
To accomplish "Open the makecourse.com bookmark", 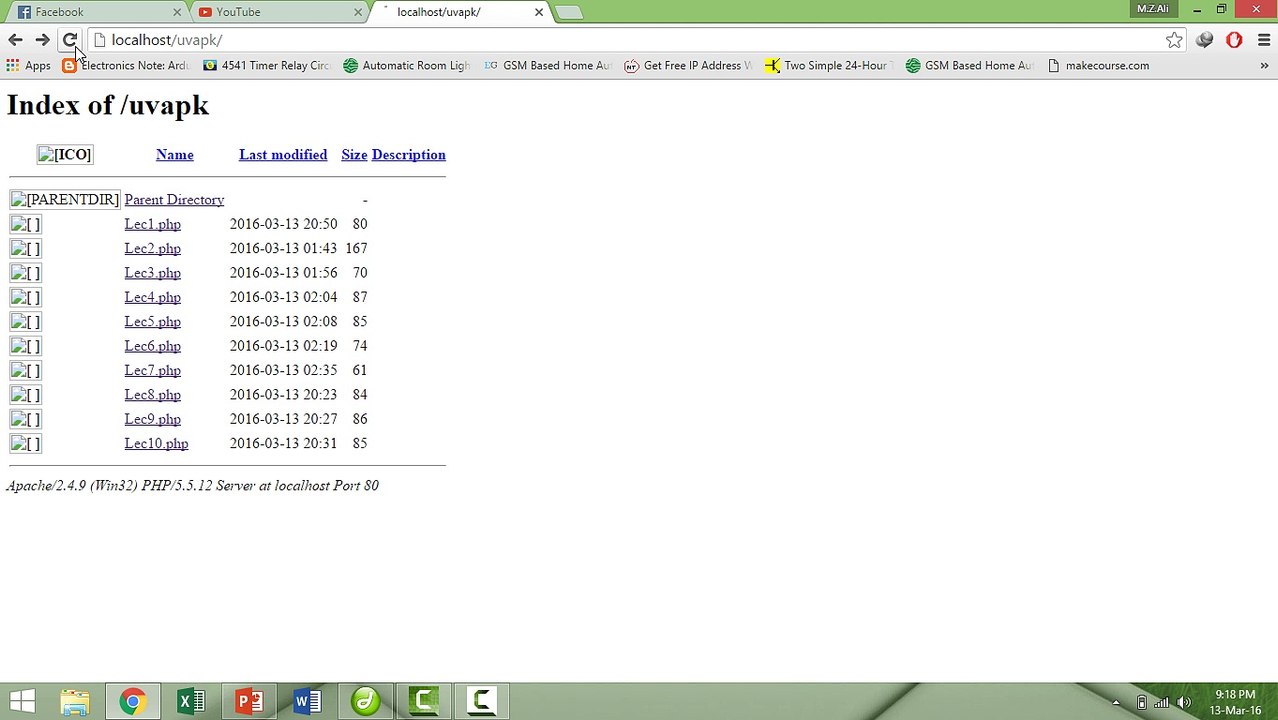I will click(1098, 65).
